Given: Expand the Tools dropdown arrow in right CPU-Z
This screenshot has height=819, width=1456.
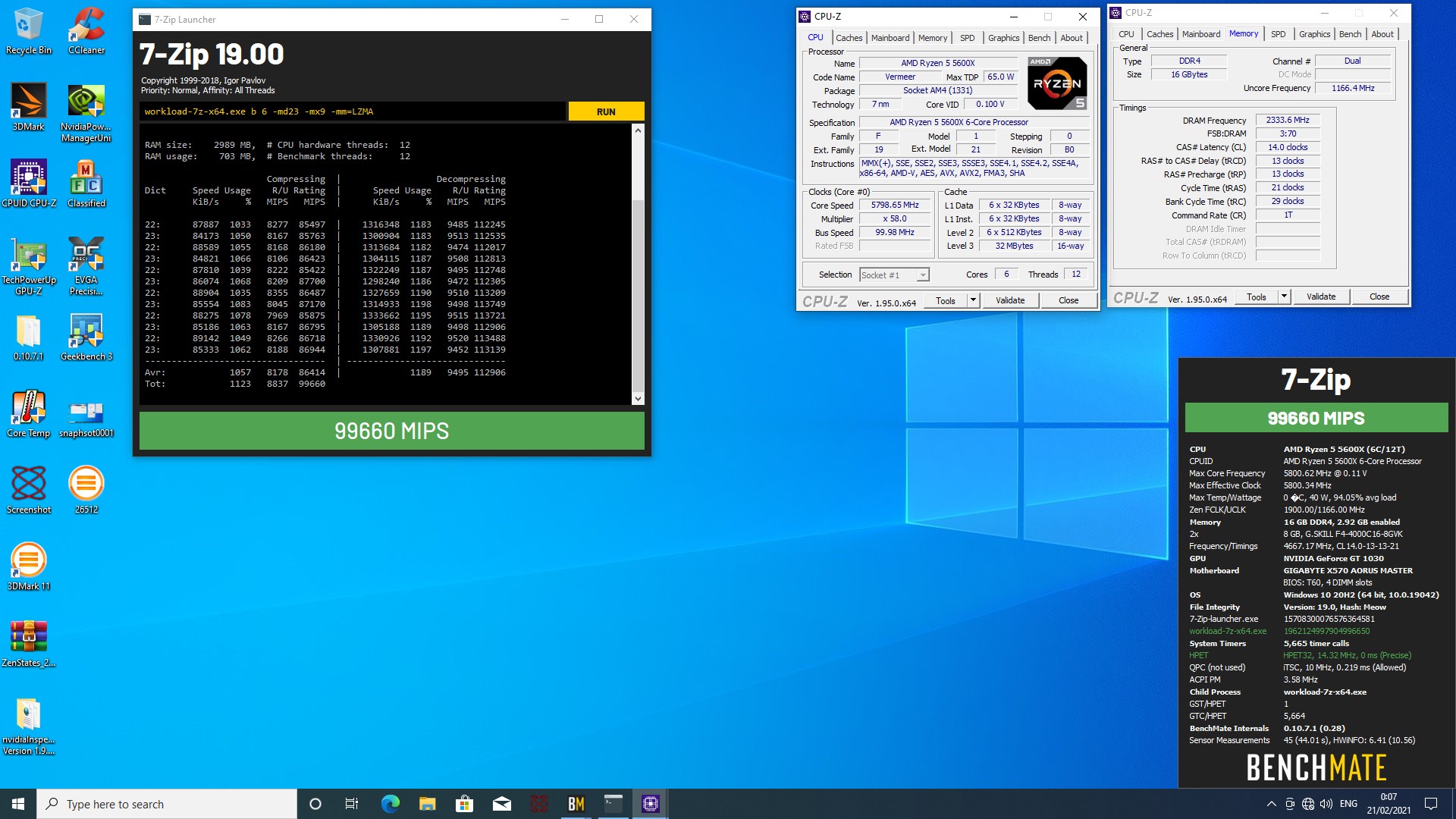Looking at the screenshot, I should click(x=1284, y=297).
